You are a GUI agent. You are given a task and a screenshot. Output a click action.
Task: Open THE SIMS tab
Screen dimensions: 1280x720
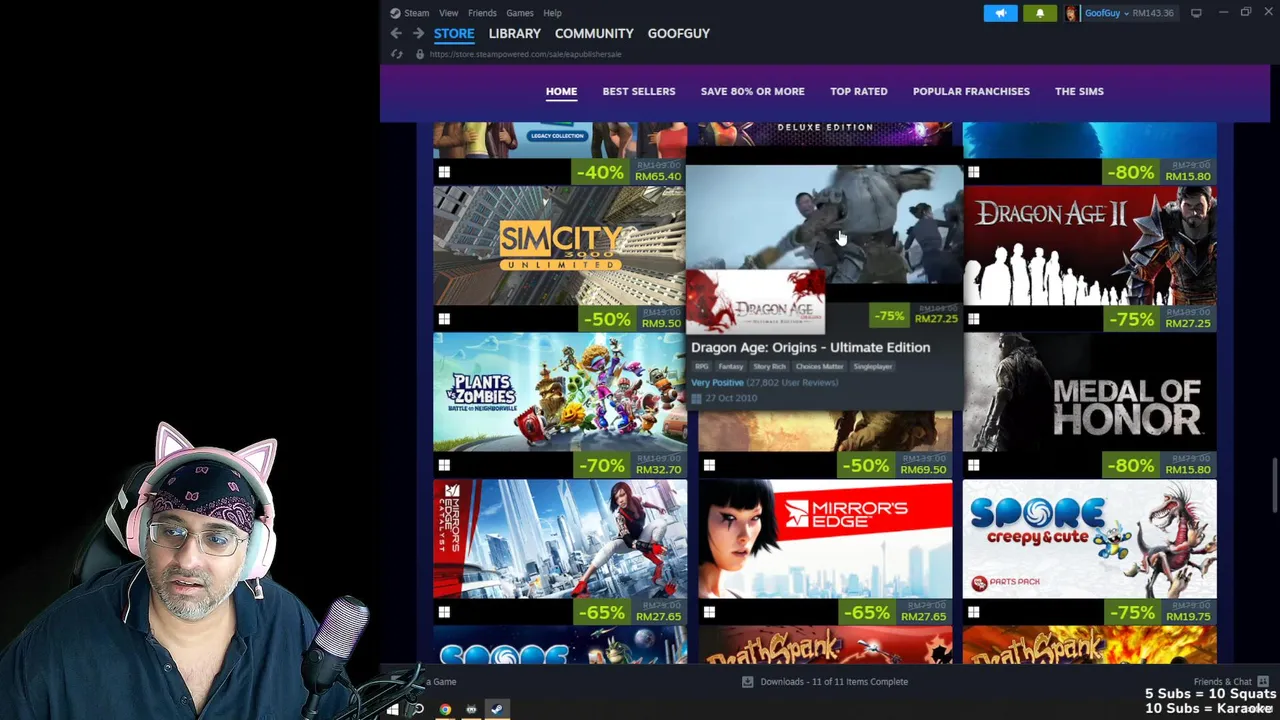[1079, 91]
